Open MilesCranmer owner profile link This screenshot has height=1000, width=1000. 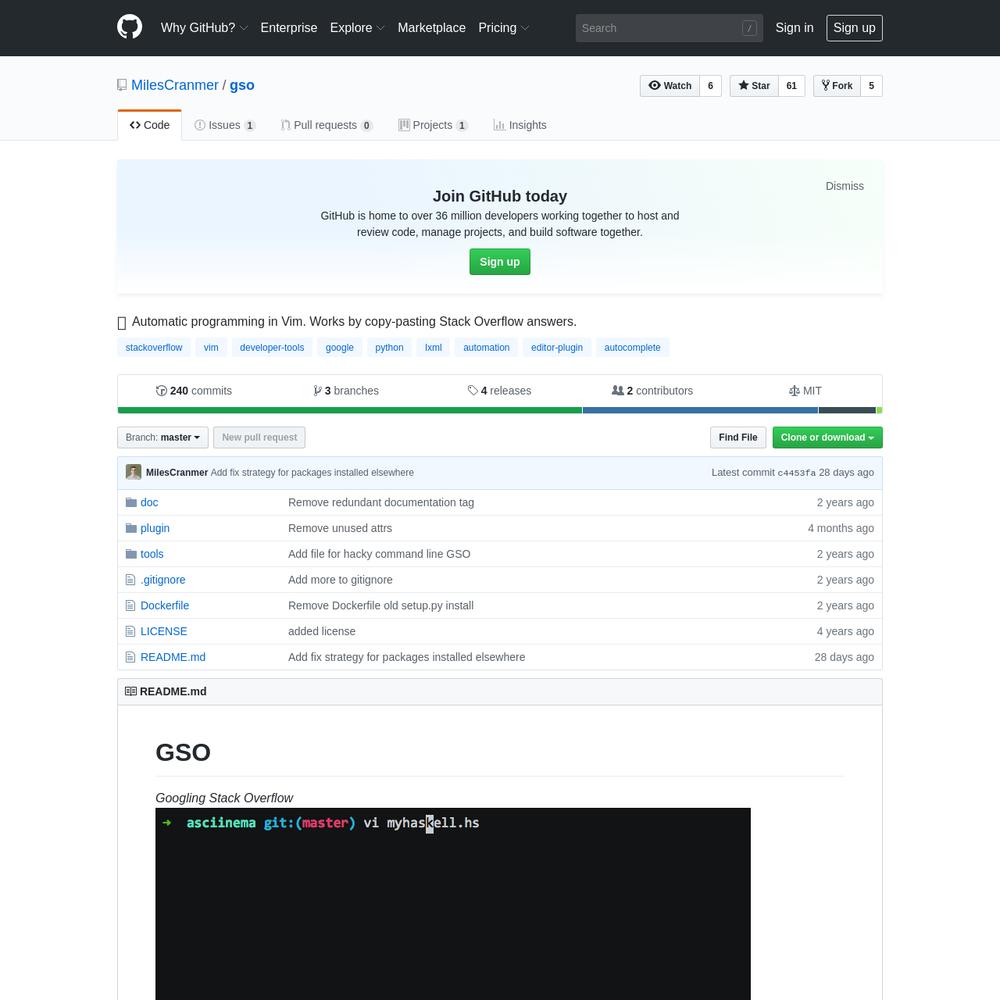coord(175,85)
